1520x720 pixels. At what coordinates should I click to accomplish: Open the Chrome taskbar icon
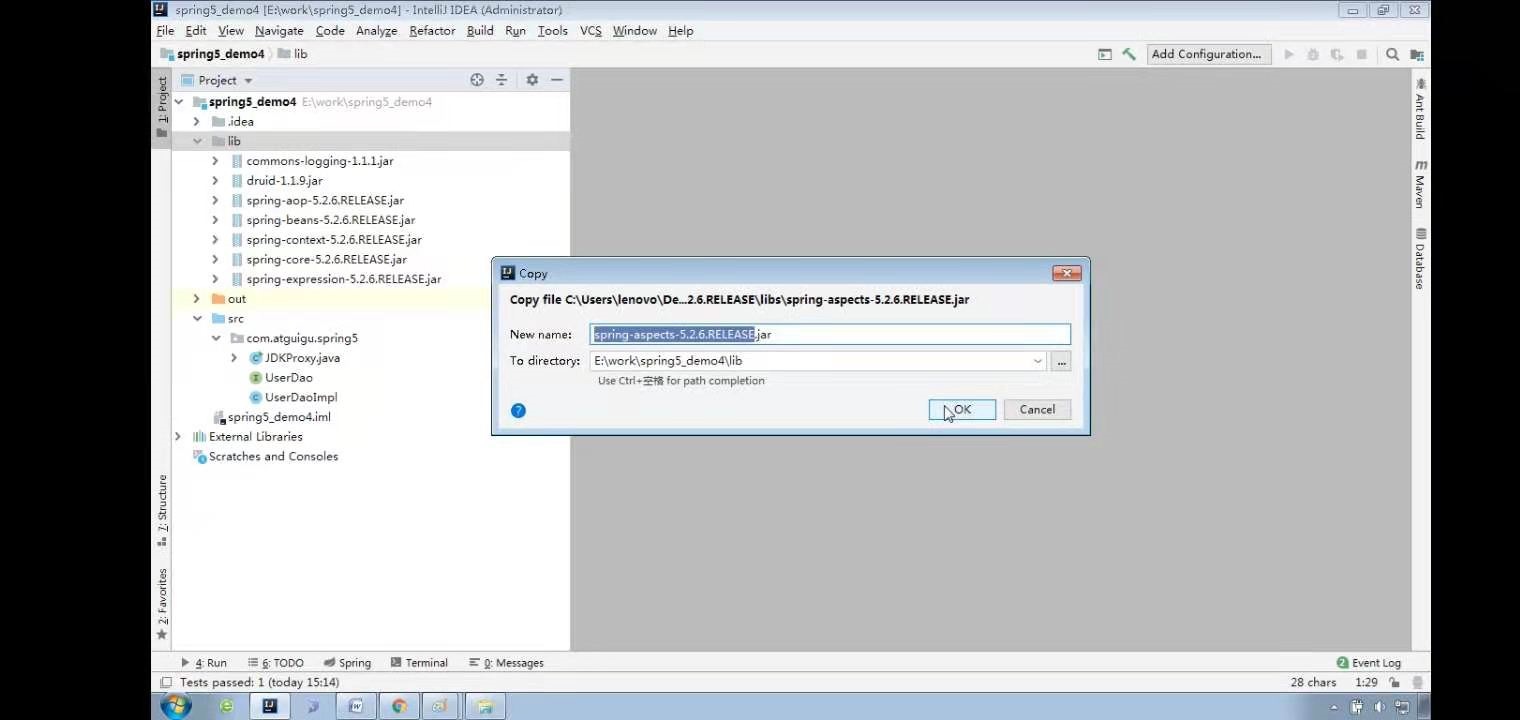[399, 706]
